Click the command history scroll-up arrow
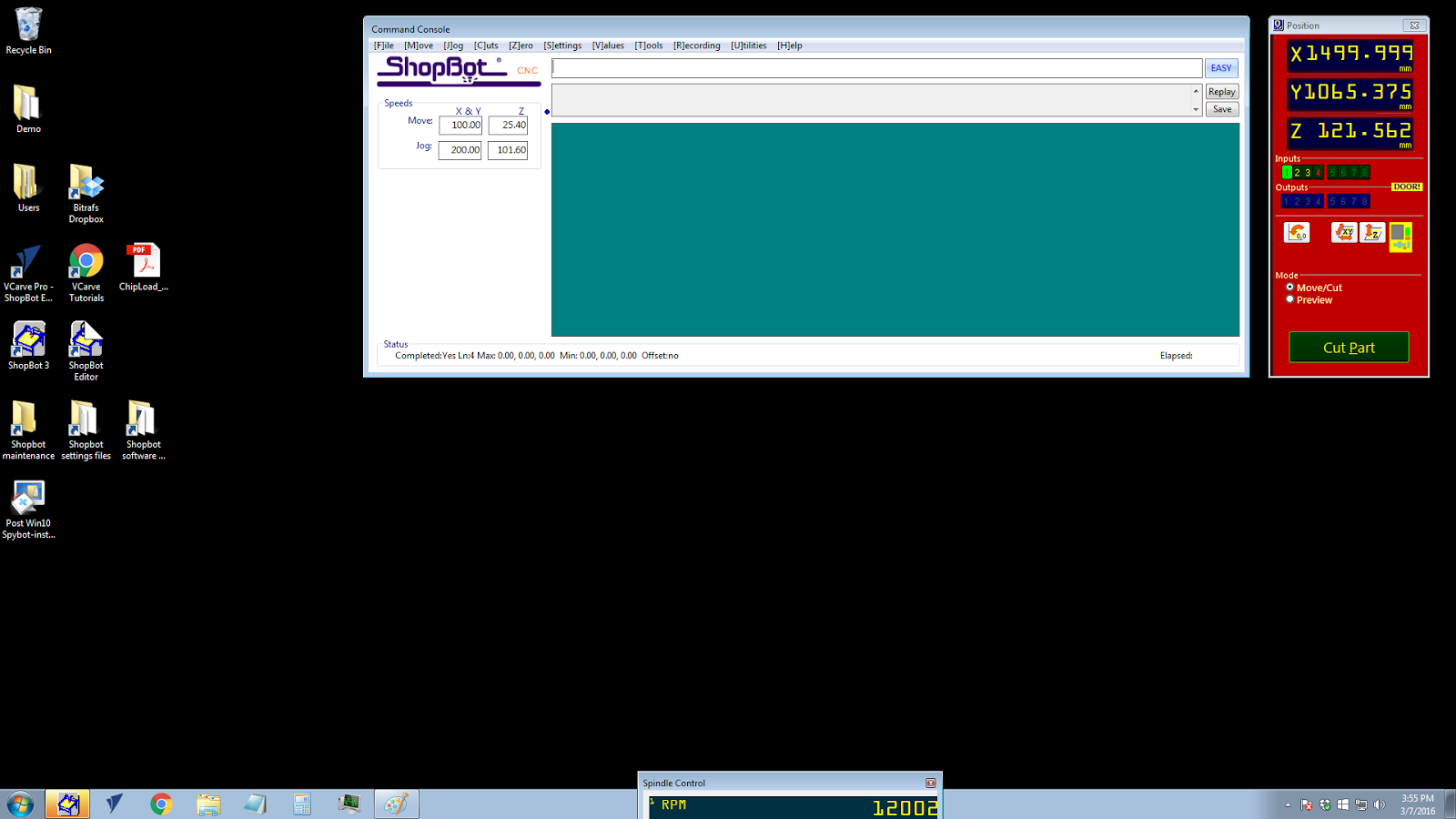The height and width of the screenshot is (819, 1456). click(1196, 91)
